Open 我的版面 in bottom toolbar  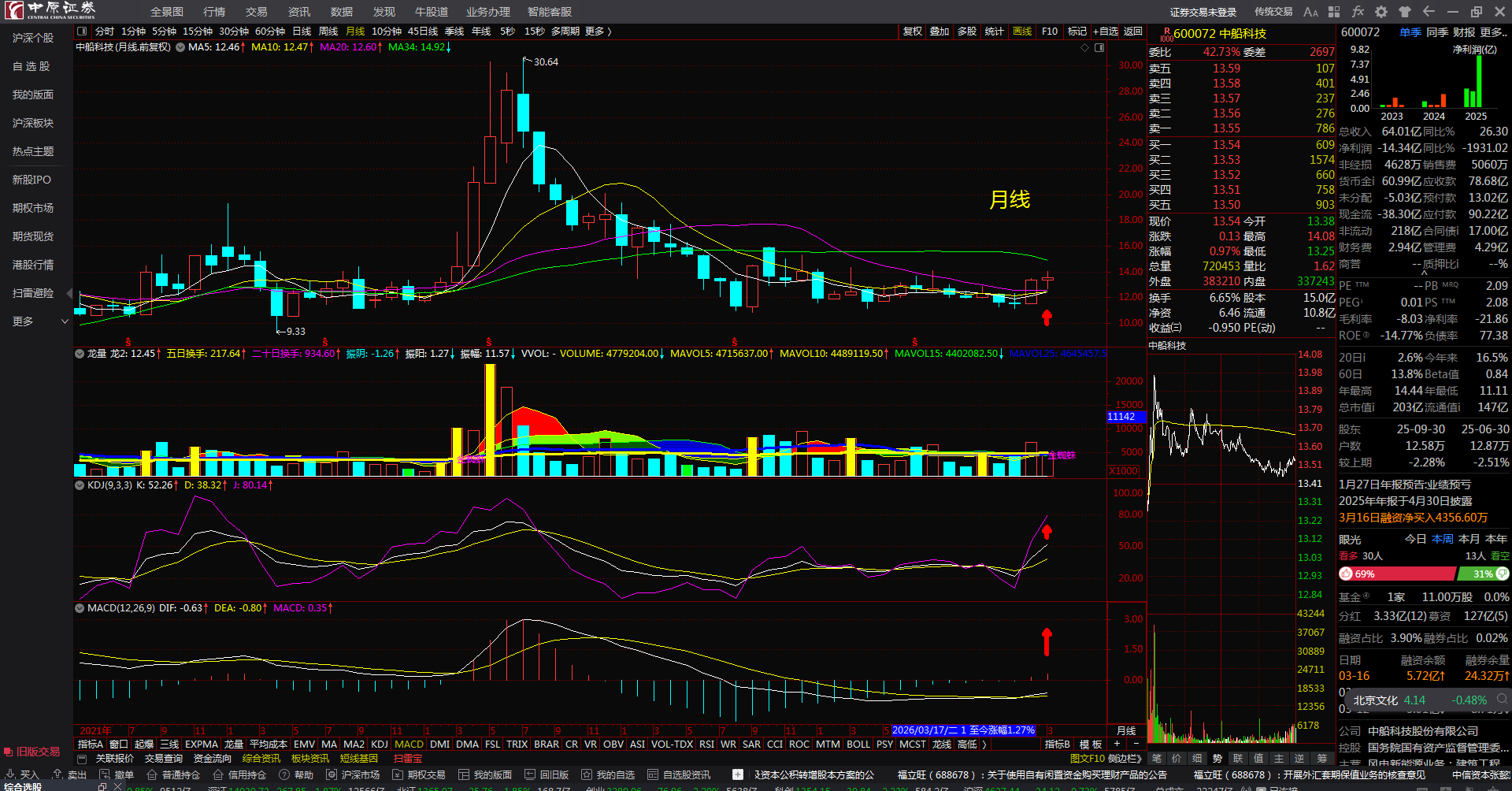click(485, 775)
